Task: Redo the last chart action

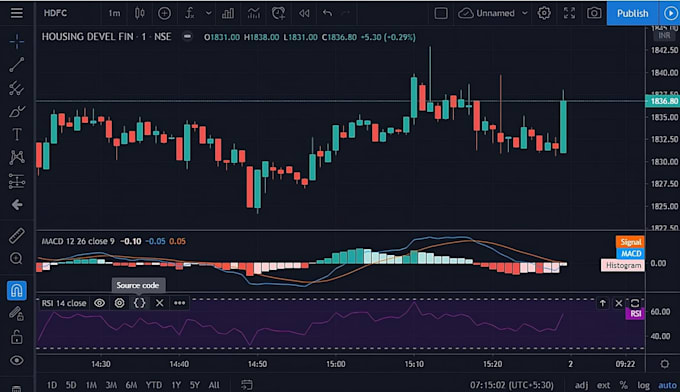Action: [346, 13]
